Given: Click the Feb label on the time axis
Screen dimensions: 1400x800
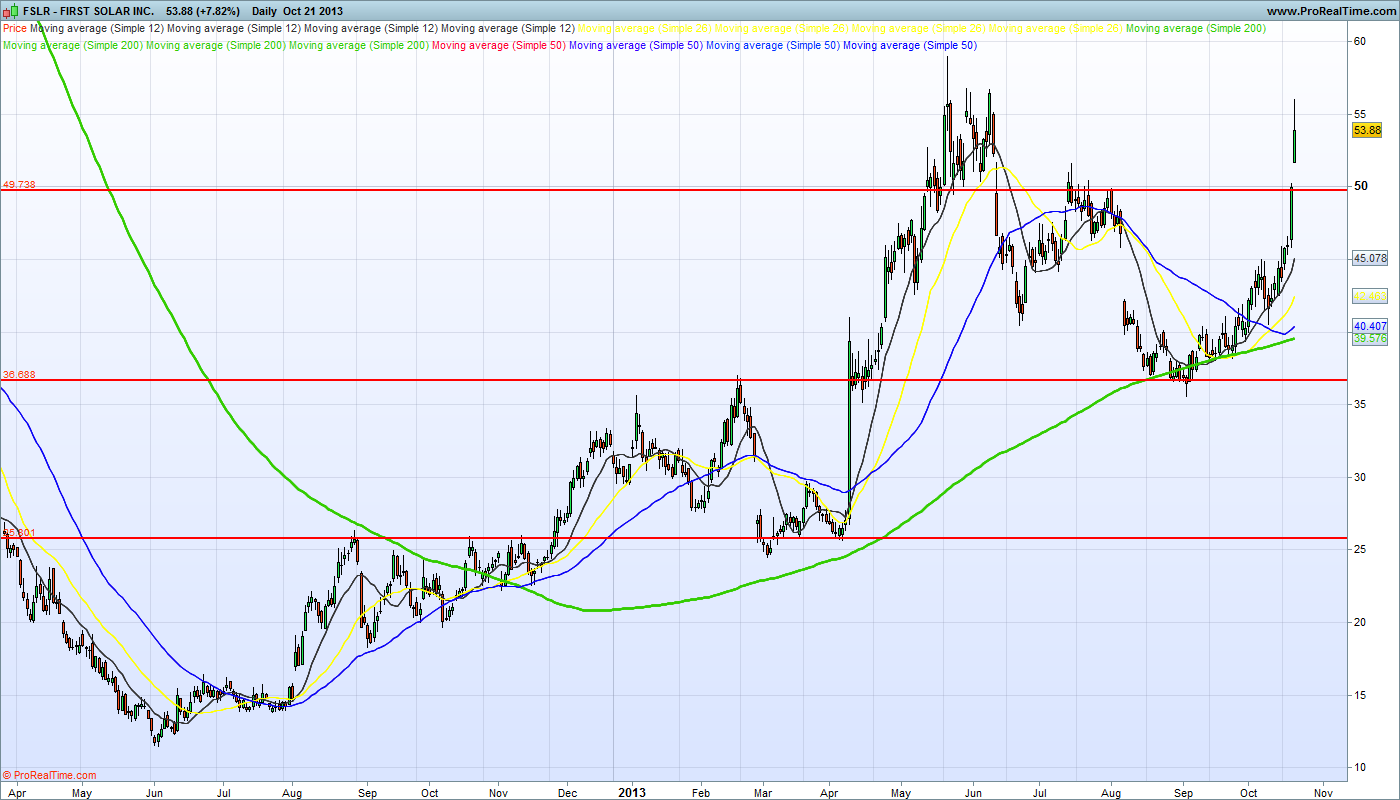Looking at the screenshot, I should coord(701,792).
